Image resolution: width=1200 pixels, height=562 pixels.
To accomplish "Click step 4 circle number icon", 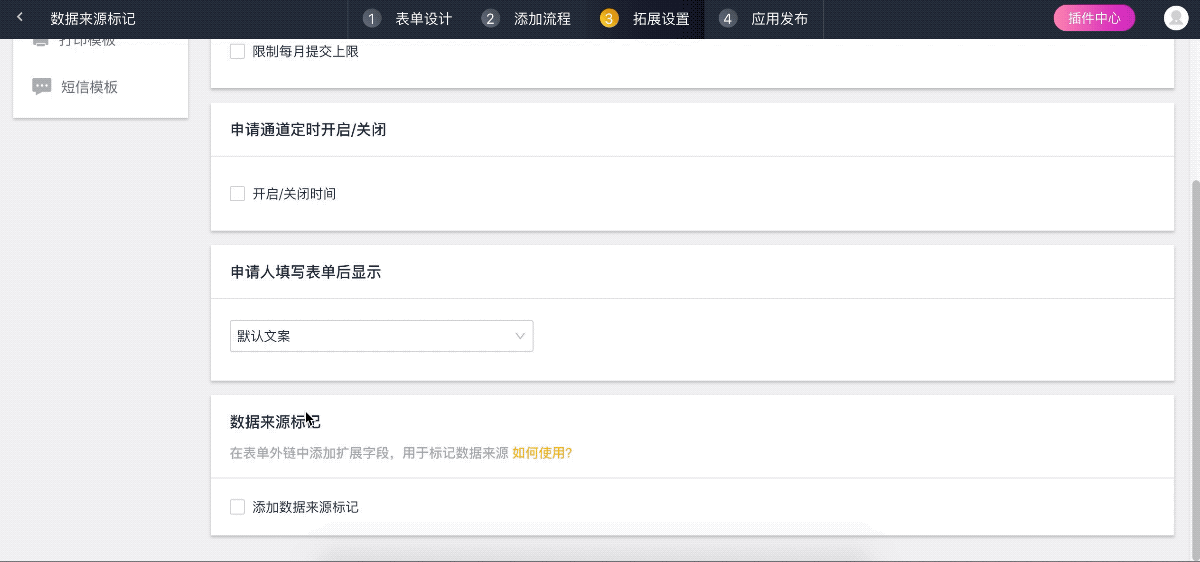I will click(728, 19).
